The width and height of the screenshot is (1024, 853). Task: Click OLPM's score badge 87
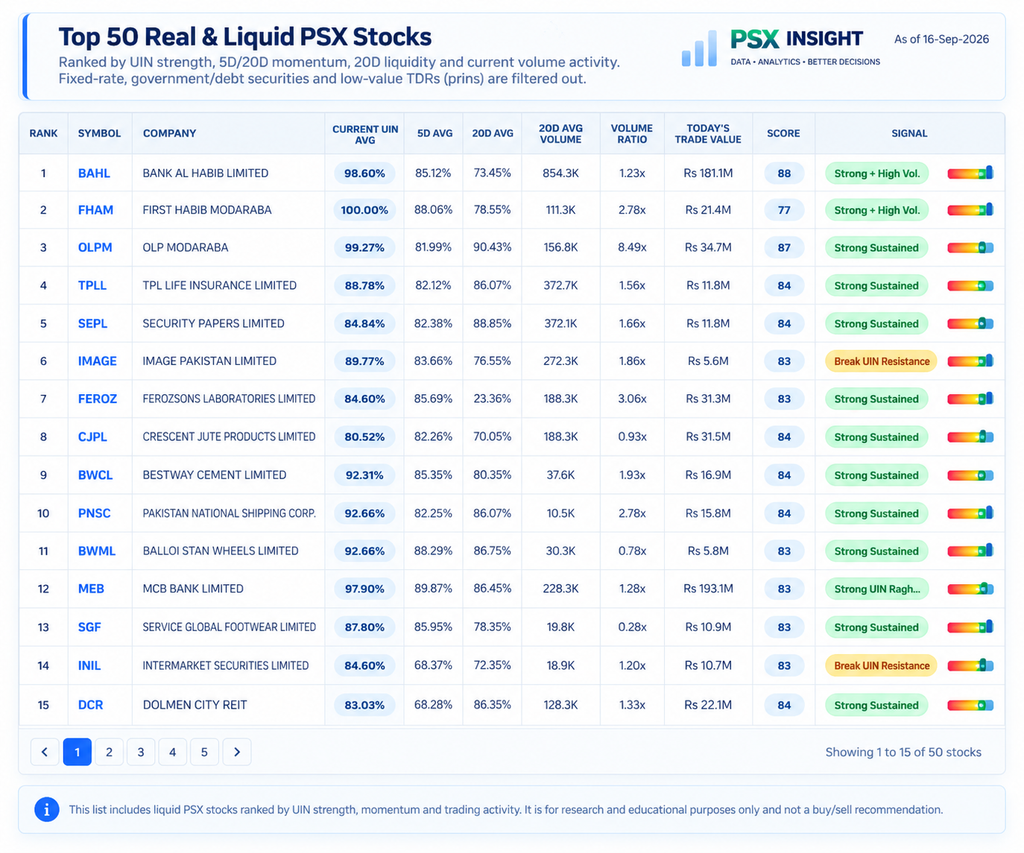click(x=784, y=248)
